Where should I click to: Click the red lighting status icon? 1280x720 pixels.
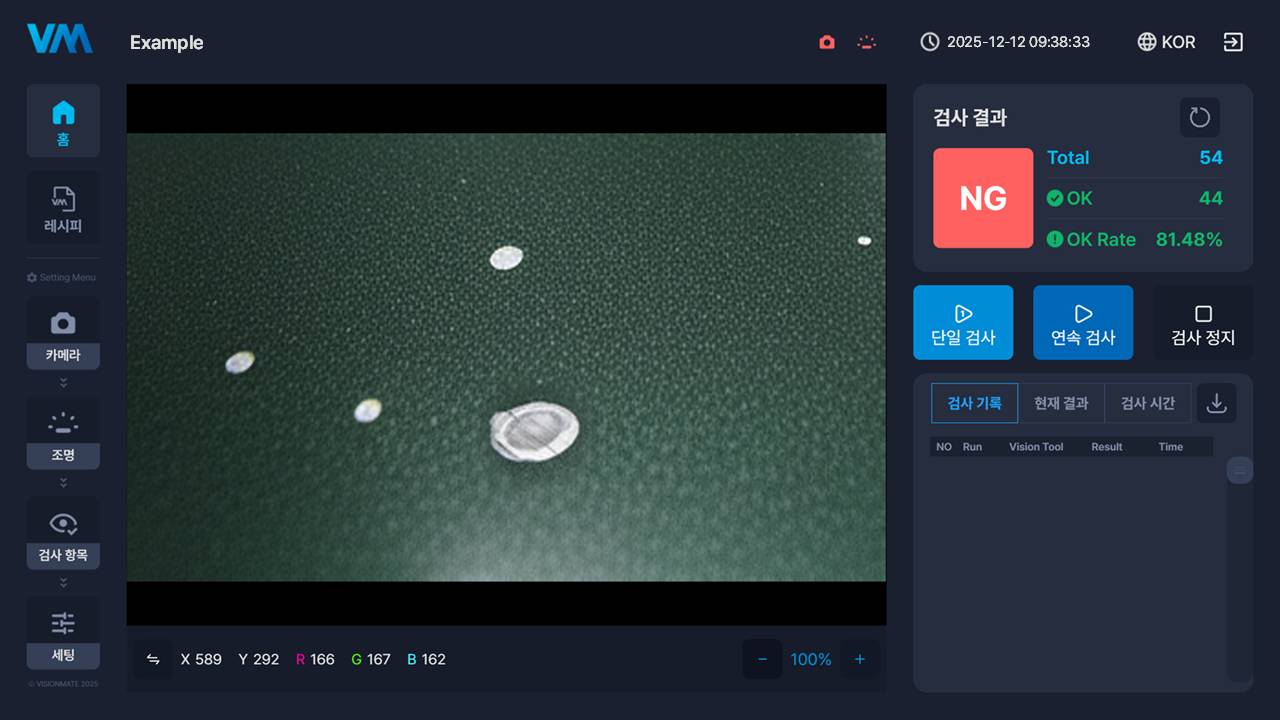[x=867, y=42]
